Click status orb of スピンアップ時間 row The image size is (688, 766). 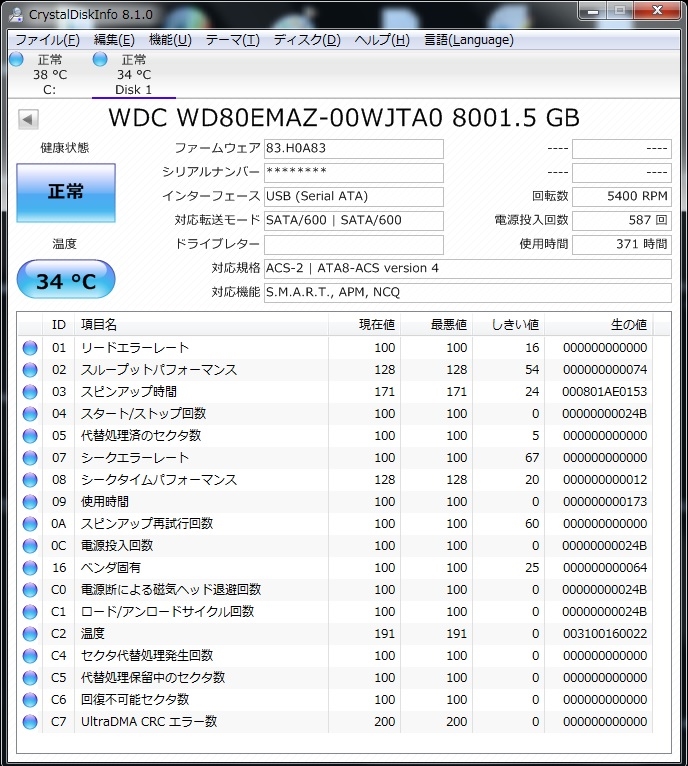point(30,392)
